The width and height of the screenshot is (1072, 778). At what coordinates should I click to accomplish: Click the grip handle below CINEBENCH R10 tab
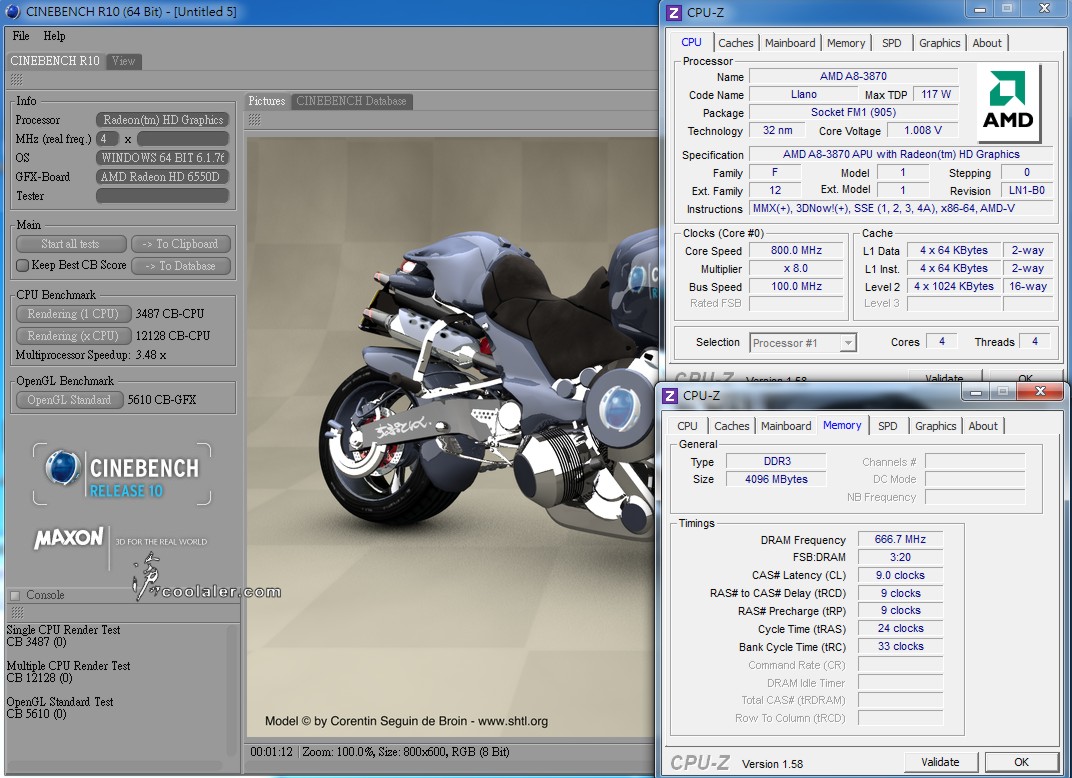16,79
